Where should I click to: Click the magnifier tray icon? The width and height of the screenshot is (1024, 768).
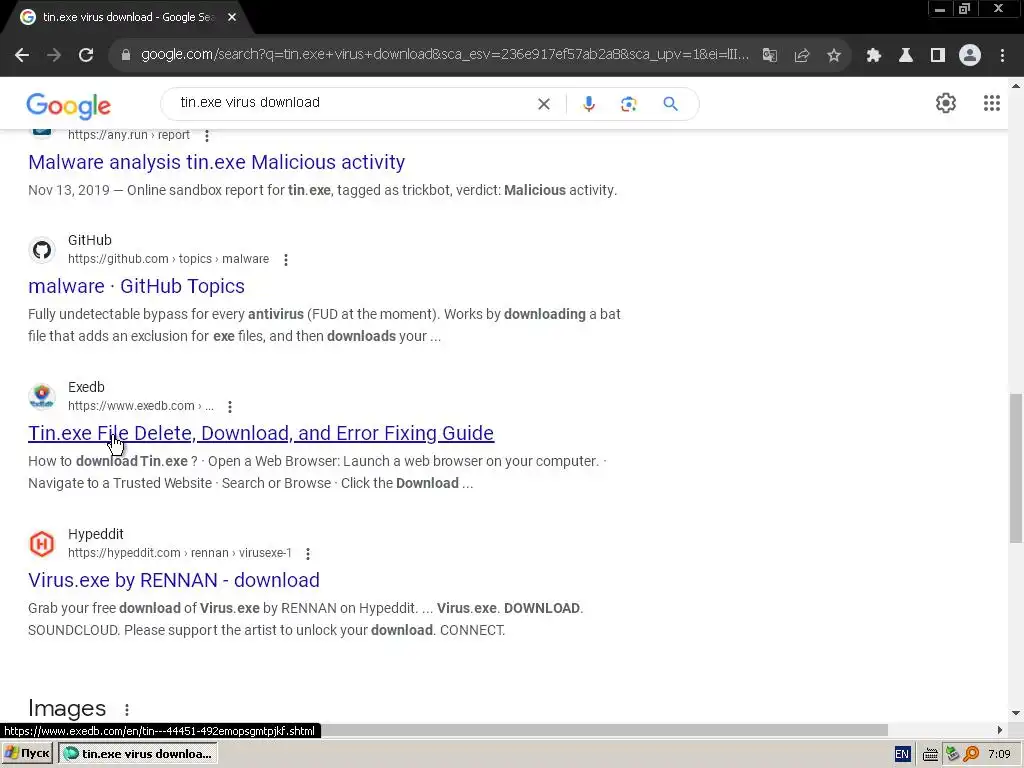(x=971, y=754)
